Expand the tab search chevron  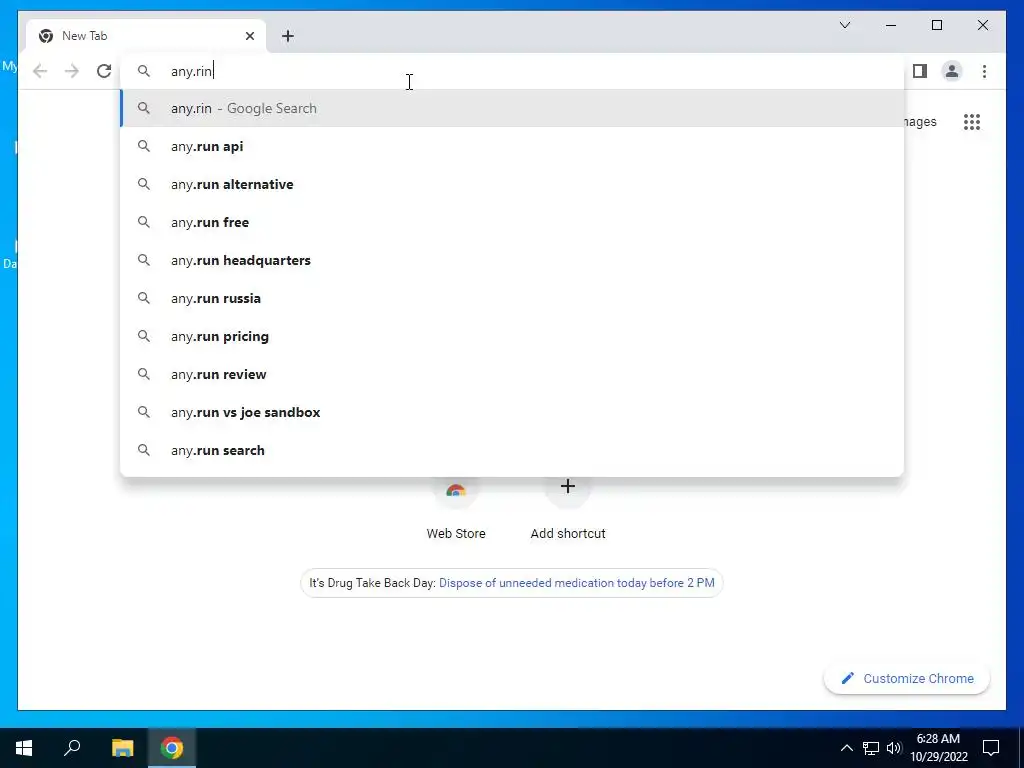tap(844, 25)
